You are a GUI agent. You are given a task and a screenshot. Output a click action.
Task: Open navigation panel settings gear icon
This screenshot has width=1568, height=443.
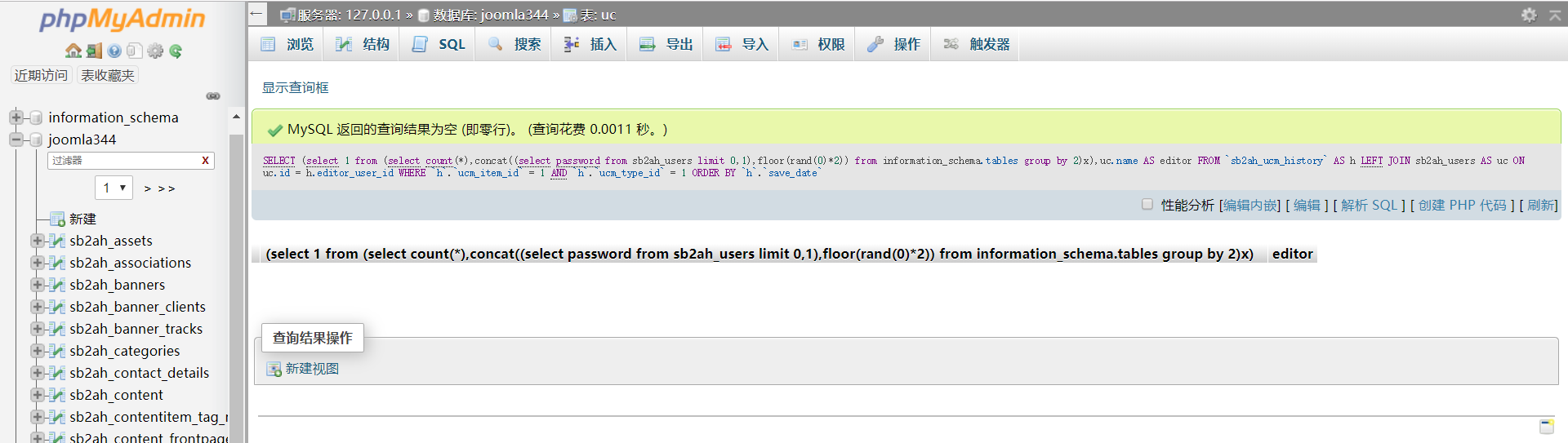click(x=155, y=51)
